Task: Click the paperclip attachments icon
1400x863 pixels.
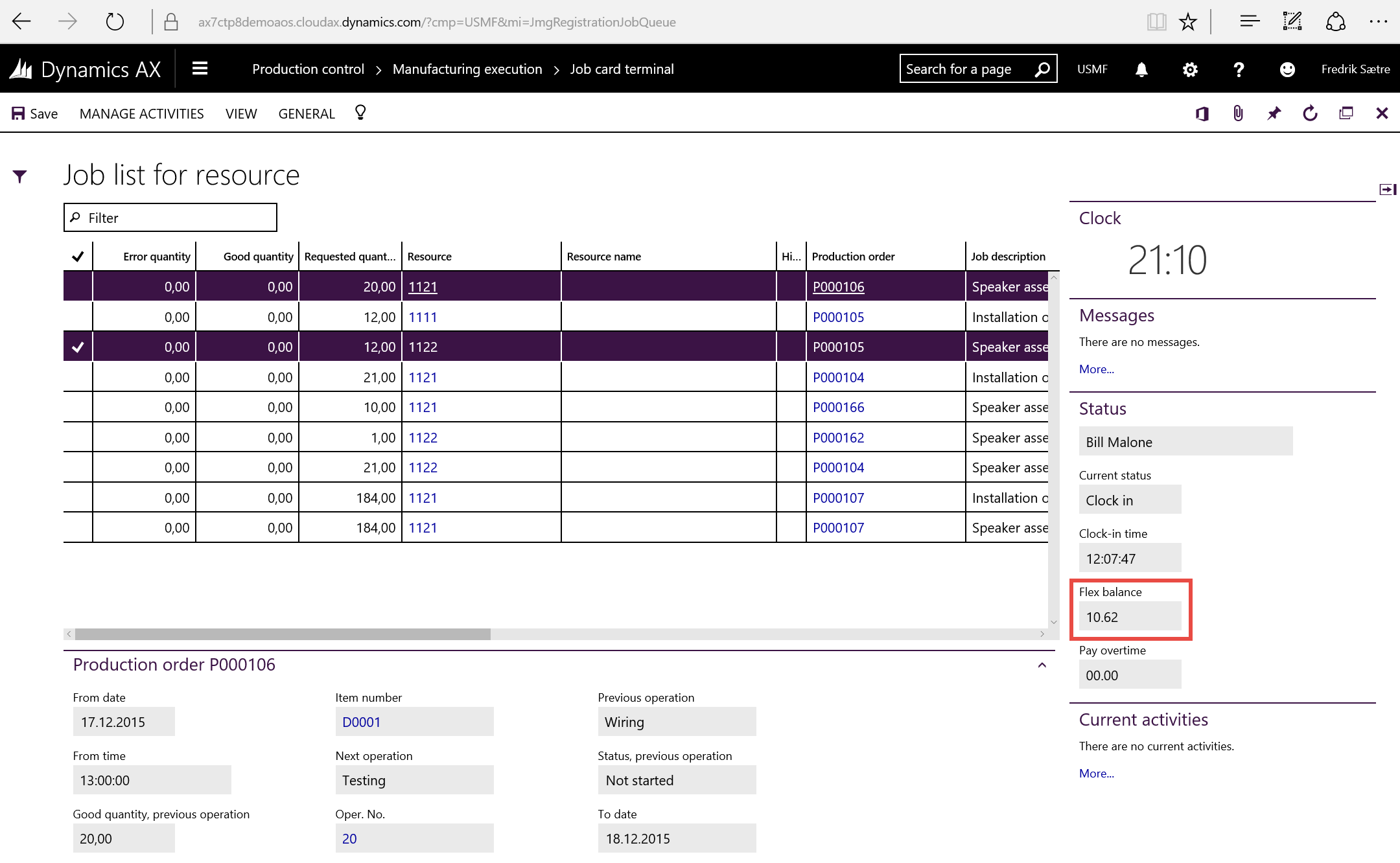Action: (1238, 114)
